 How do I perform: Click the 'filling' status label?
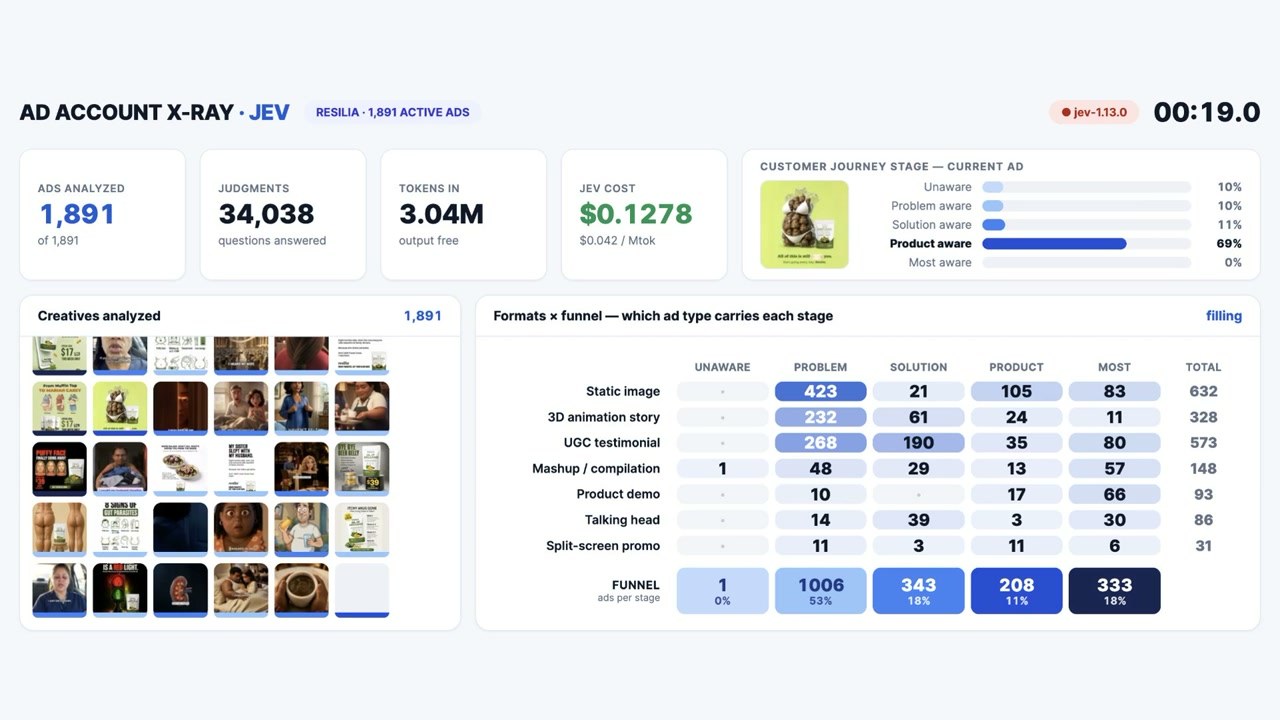tap(1224, 316)
